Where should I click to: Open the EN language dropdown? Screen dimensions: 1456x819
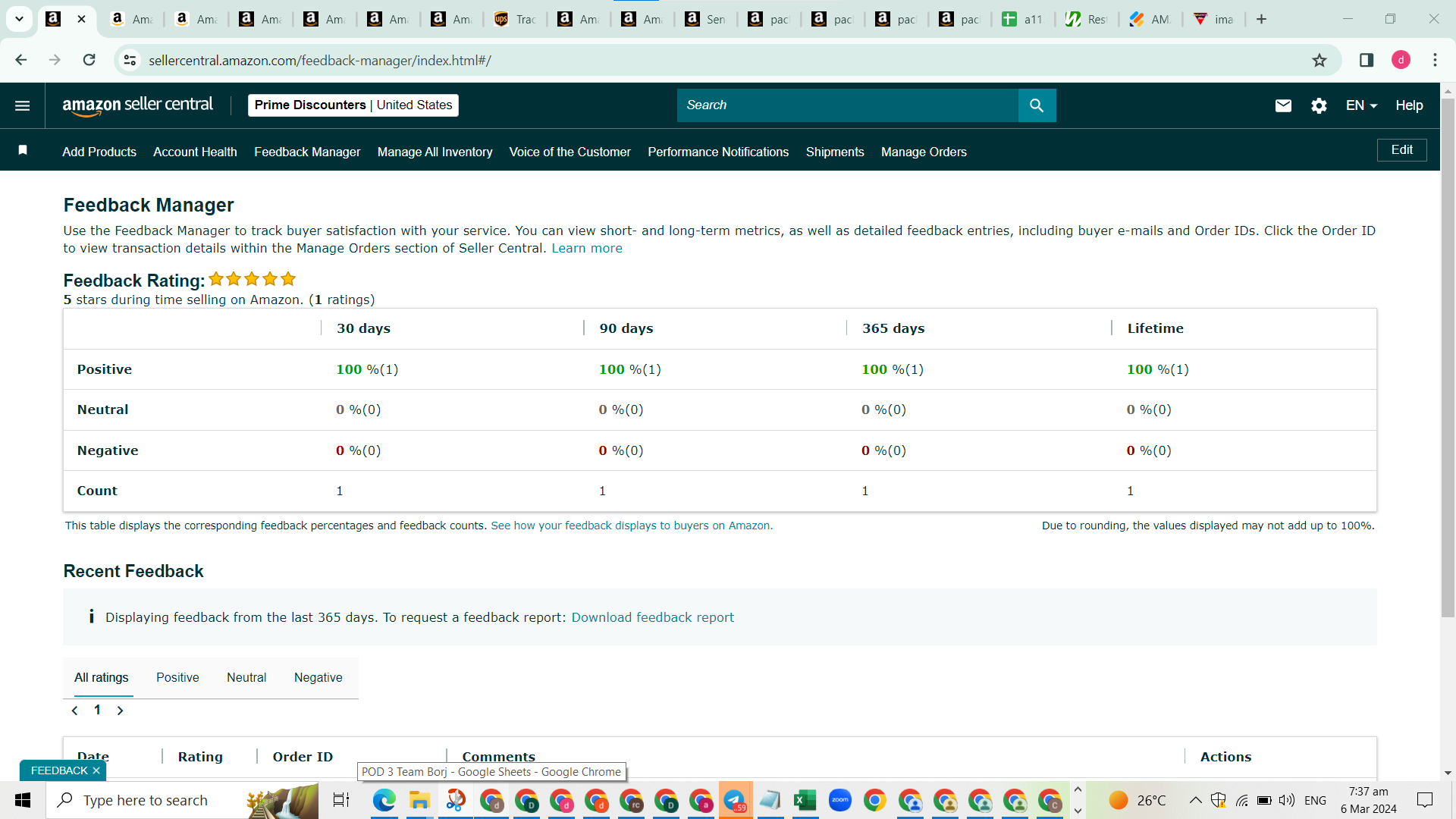[1361, 105]
